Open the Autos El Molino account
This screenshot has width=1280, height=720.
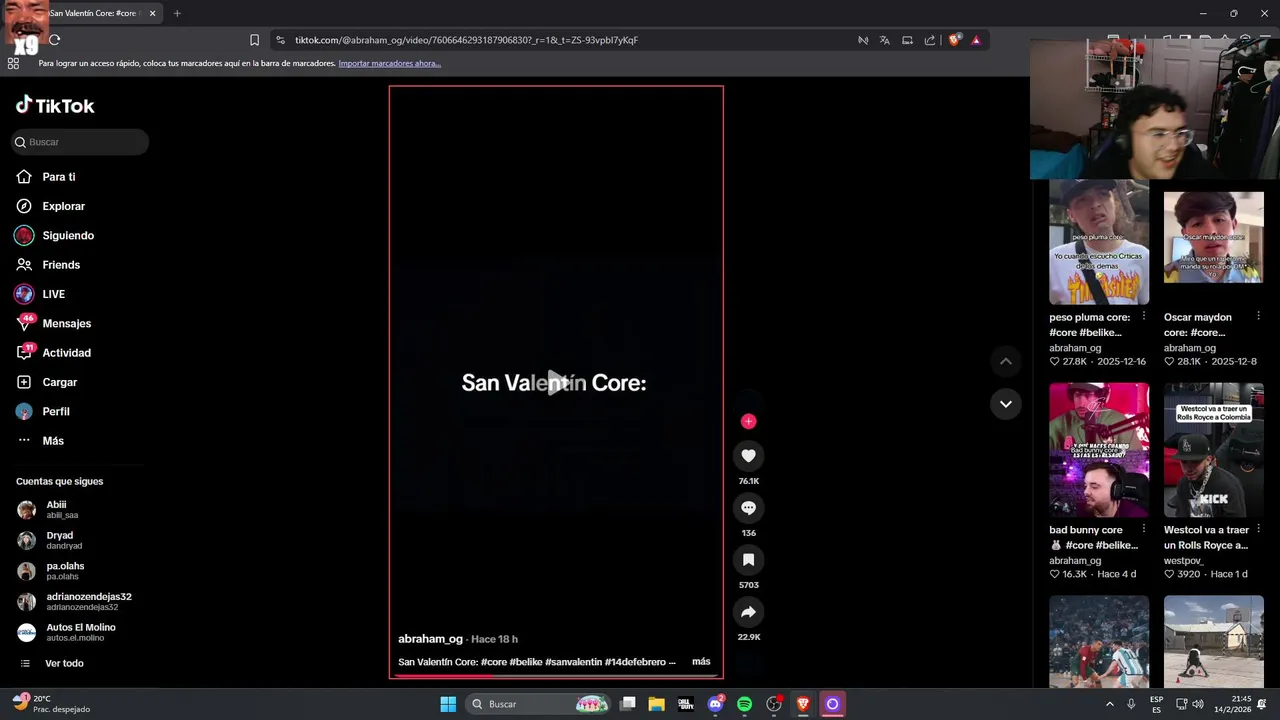[x=67, y=632]
